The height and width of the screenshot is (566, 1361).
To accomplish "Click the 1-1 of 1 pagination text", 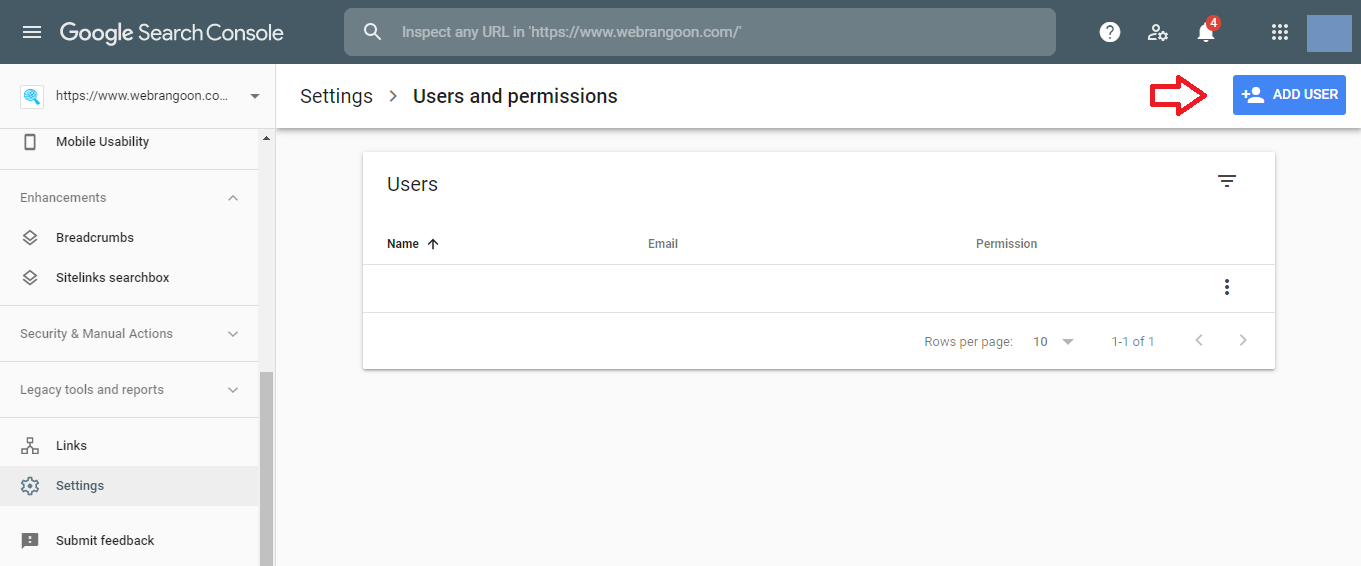I will tap(1133, 342).
